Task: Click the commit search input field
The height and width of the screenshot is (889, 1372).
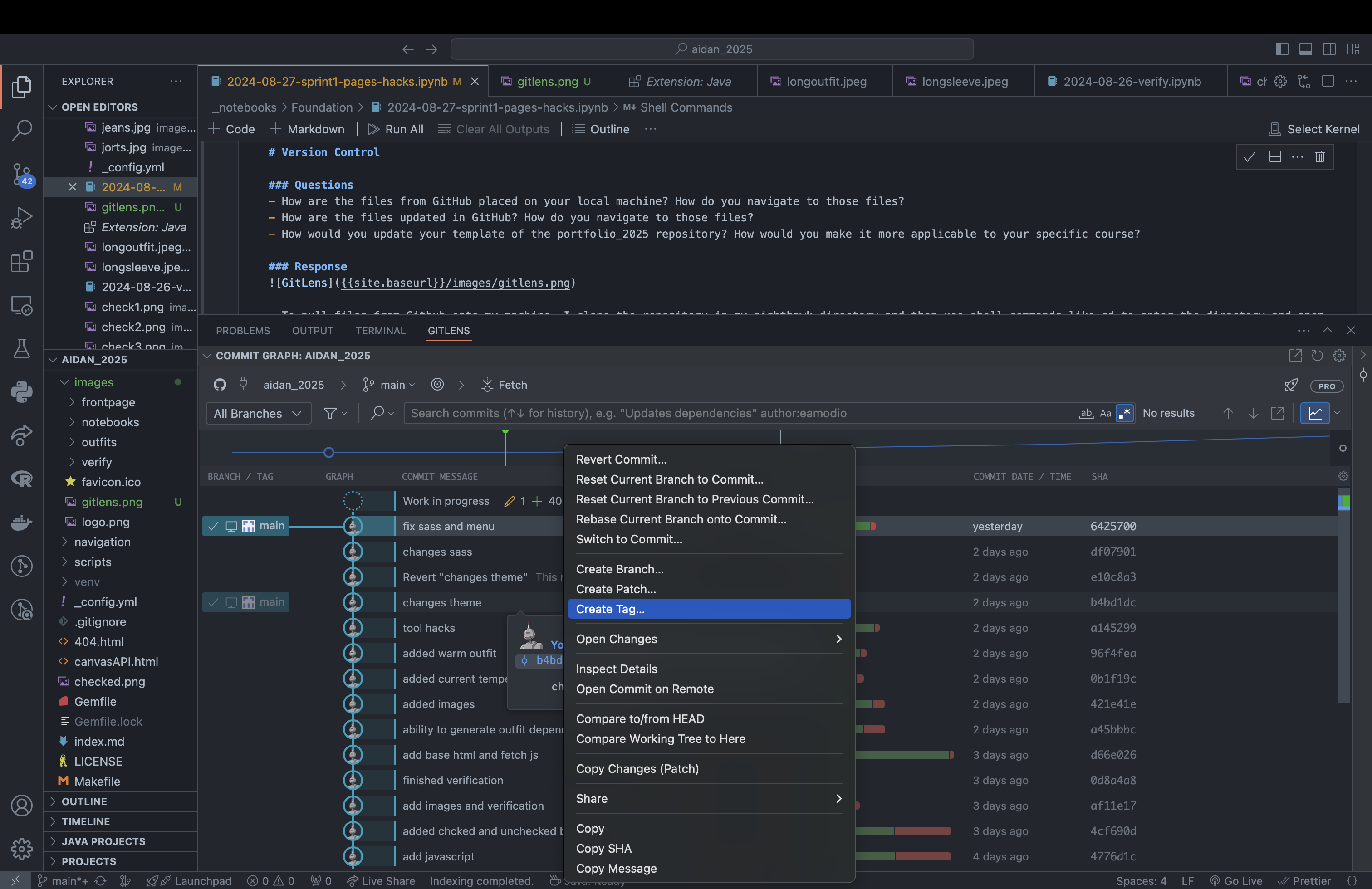Action: 741,413
